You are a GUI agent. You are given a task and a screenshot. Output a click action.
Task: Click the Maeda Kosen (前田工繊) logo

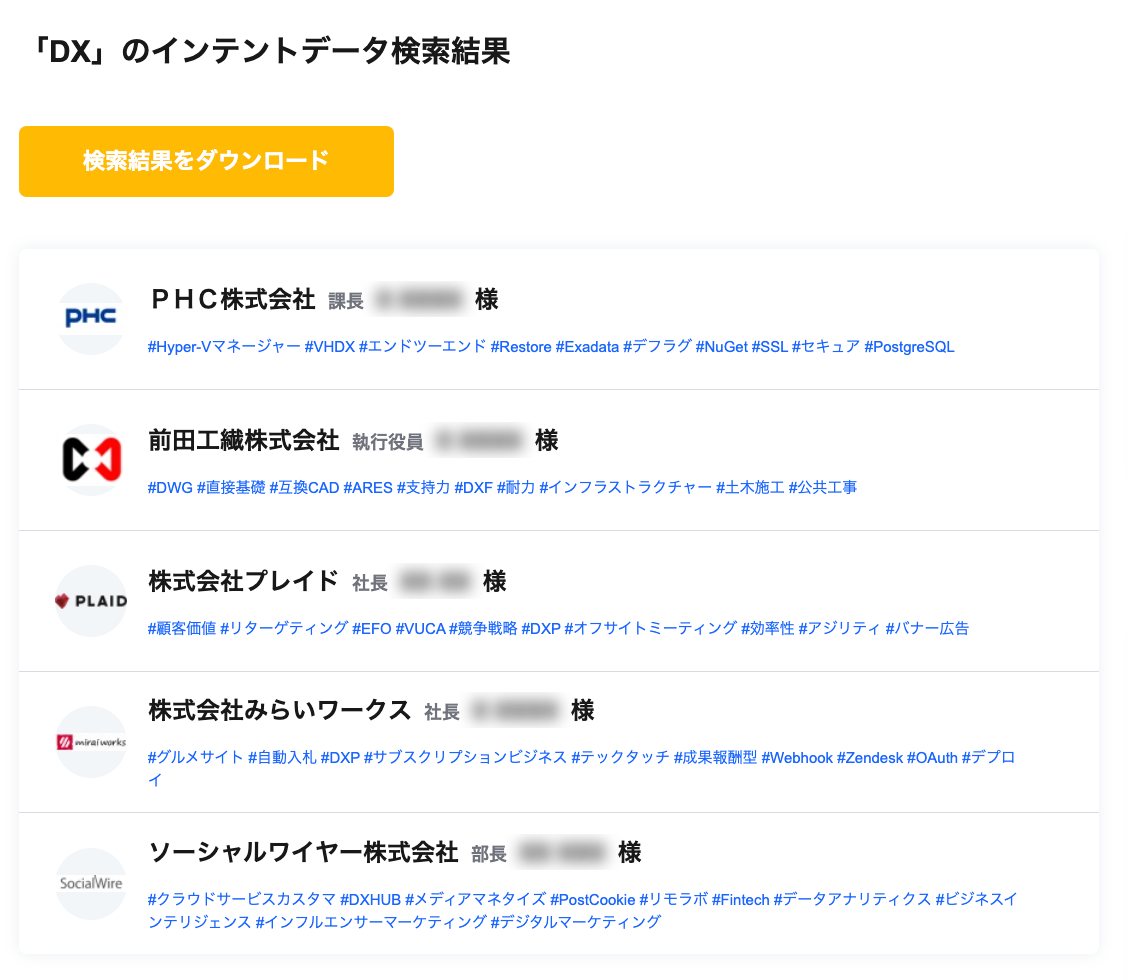(91, 460)
